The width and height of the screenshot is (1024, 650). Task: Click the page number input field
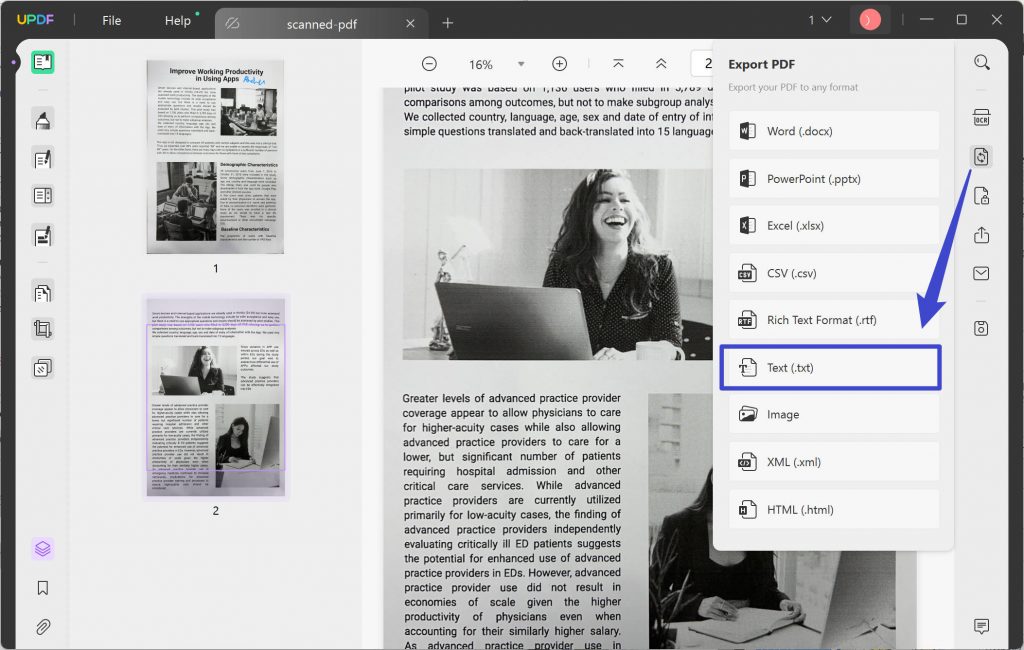point(702,64)
